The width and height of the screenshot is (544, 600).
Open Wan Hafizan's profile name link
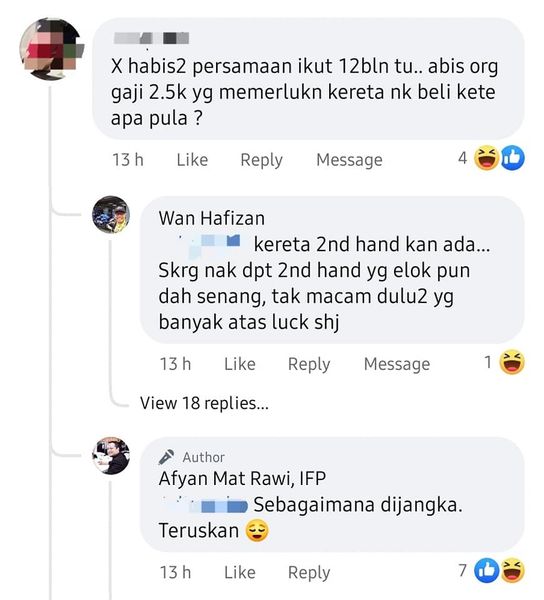(212, 218)
